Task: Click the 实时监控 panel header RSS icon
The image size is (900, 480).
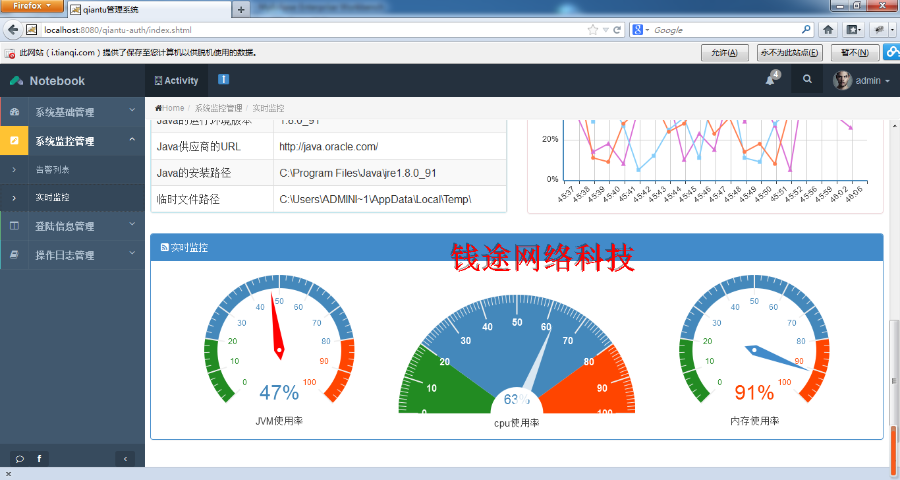Action: [x=164, y=247]
